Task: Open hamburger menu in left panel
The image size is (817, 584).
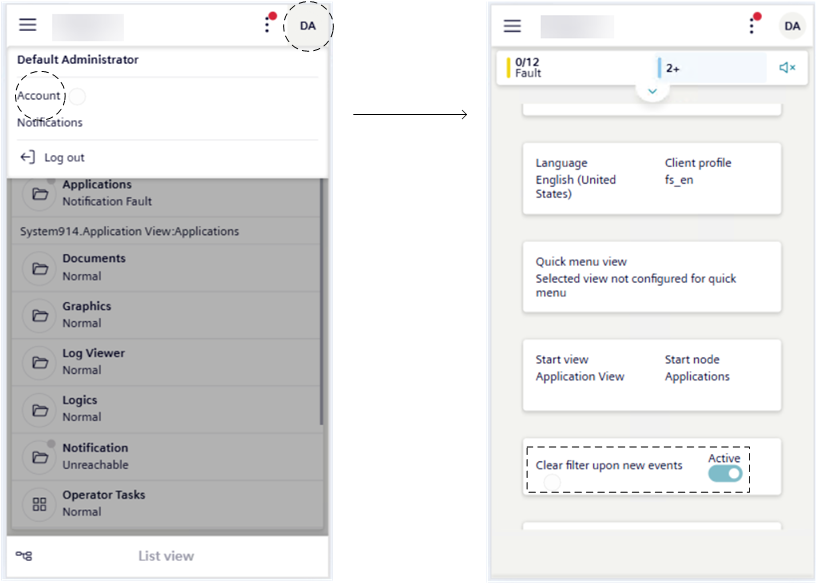Action: 28,25
